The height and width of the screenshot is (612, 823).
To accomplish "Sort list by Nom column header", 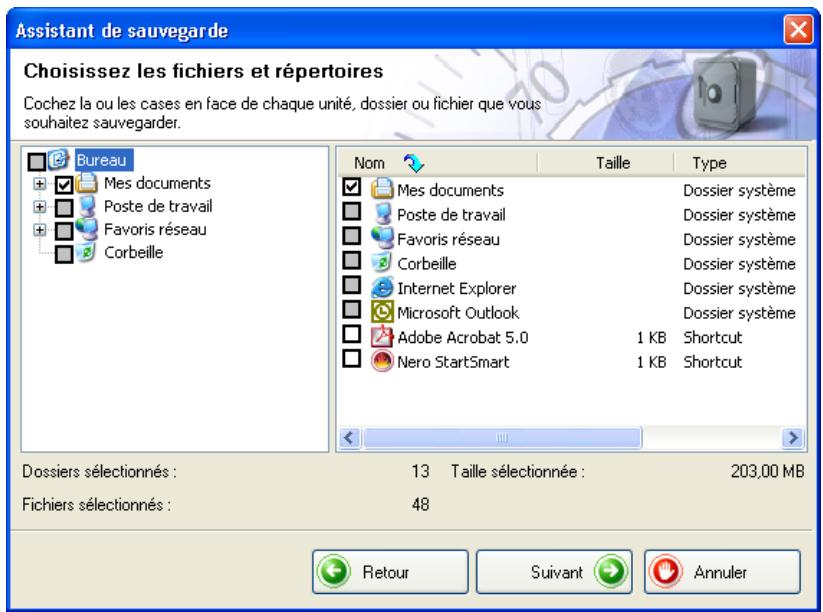I will (438, 163).
